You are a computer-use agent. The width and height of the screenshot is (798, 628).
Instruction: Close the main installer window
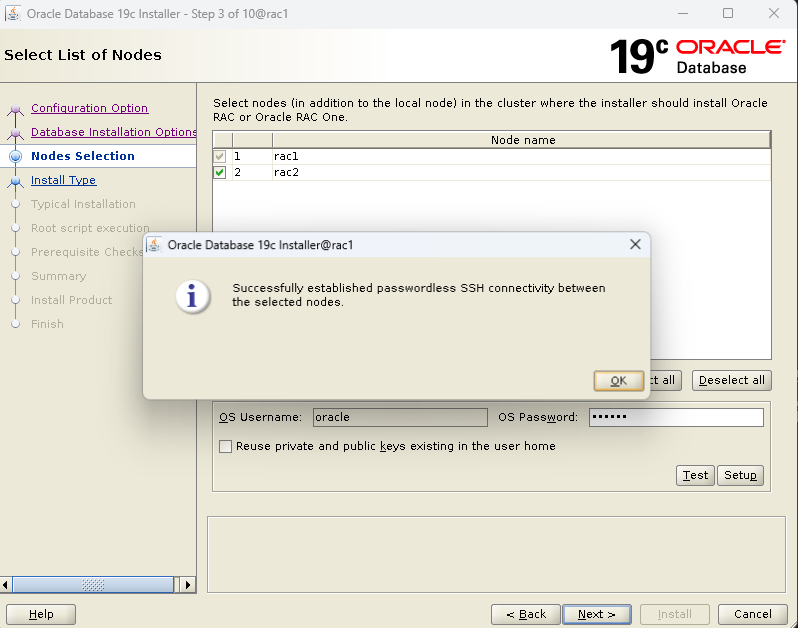(x=774, y=13)
